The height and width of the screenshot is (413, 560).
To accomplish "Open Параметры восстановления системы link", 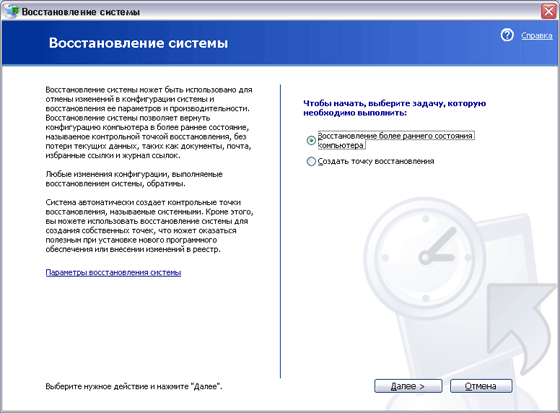I will 113,273.
